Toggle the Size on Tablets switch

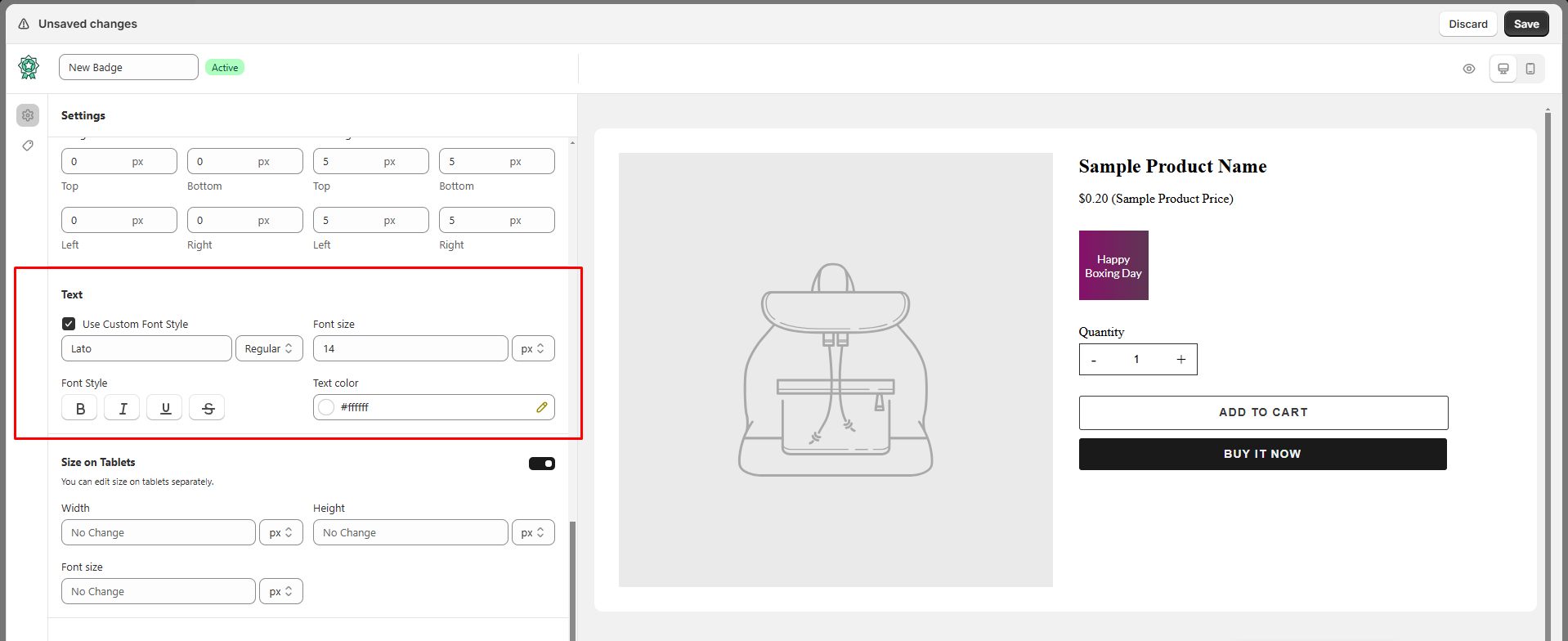pyautogui.click(x=541, y=464)
